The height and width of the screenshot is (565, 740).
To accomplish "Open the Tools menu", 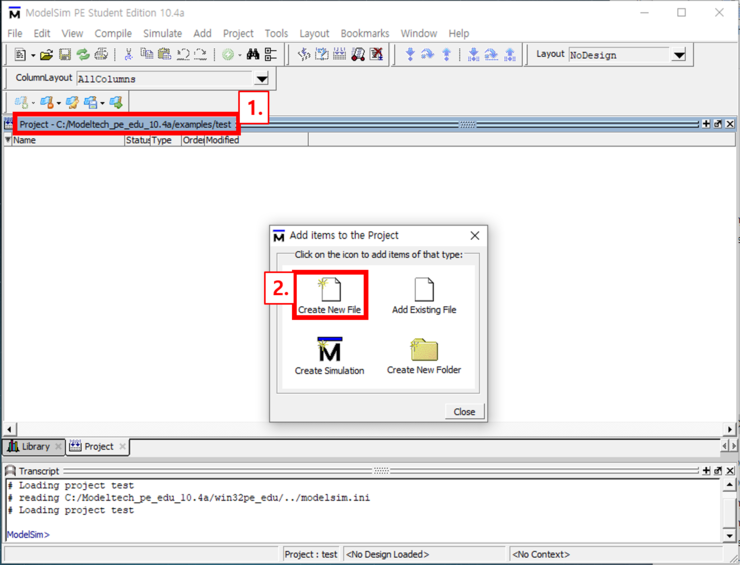I will coord(276,34).
